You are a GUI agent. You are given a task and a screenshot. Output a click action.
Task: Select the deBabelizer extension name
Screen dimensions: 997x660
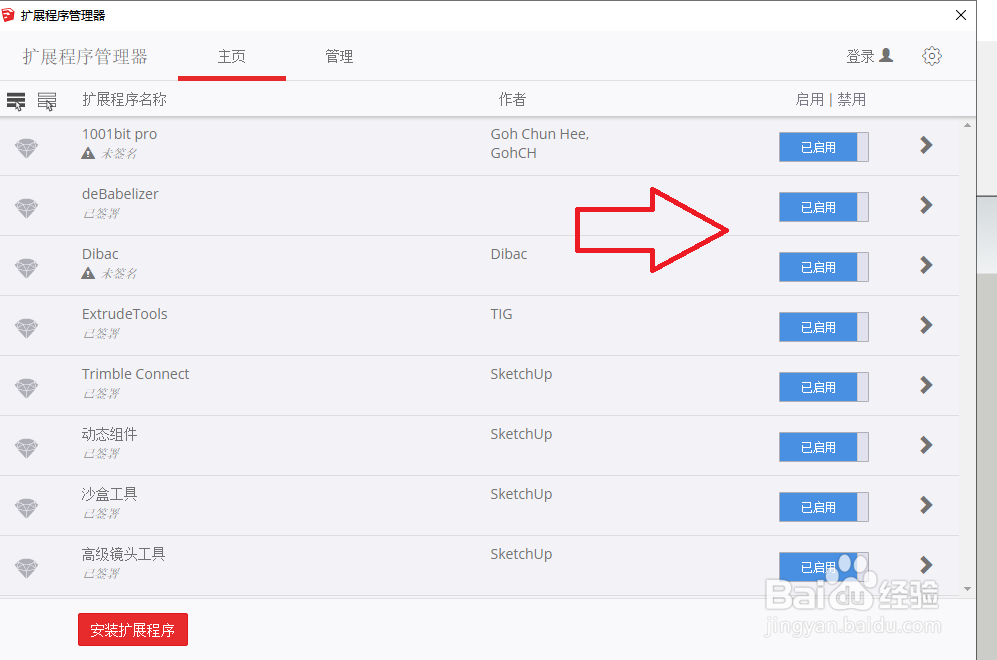pyautogui.click(x=120, y=194)
